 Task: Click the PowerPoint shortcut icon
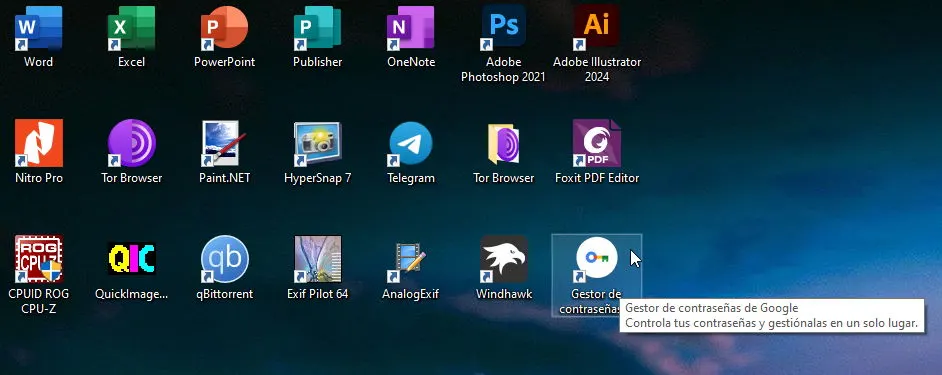224,28
